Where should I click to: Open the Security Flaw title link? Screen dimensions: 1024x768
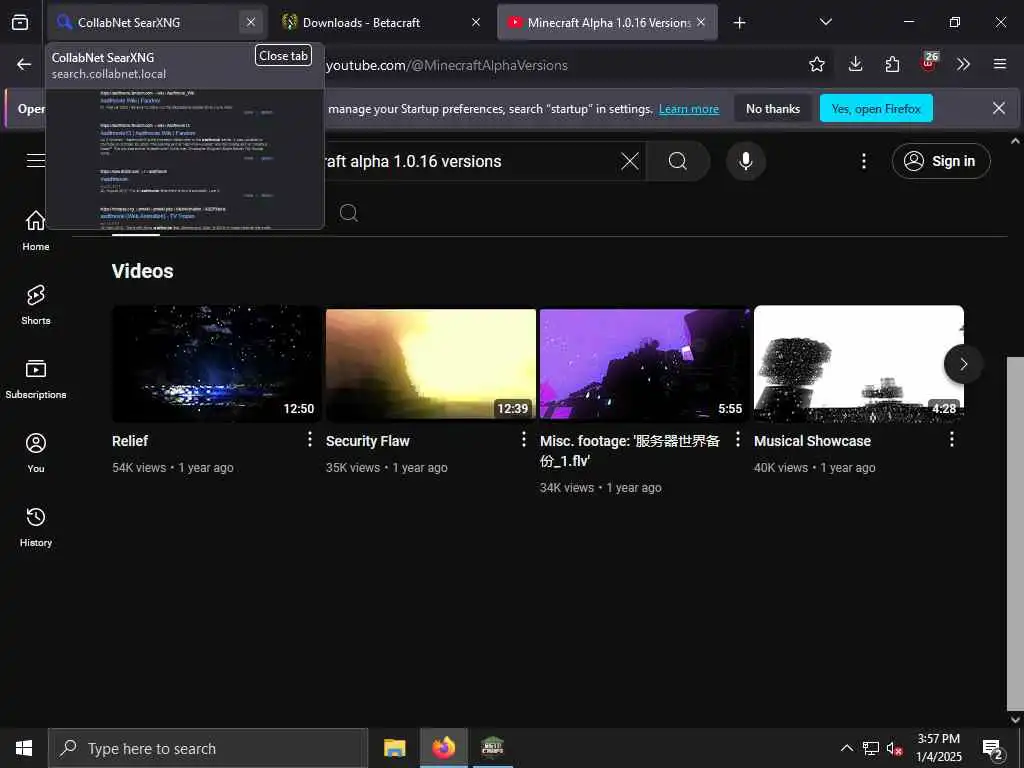[x=368, y=441]
